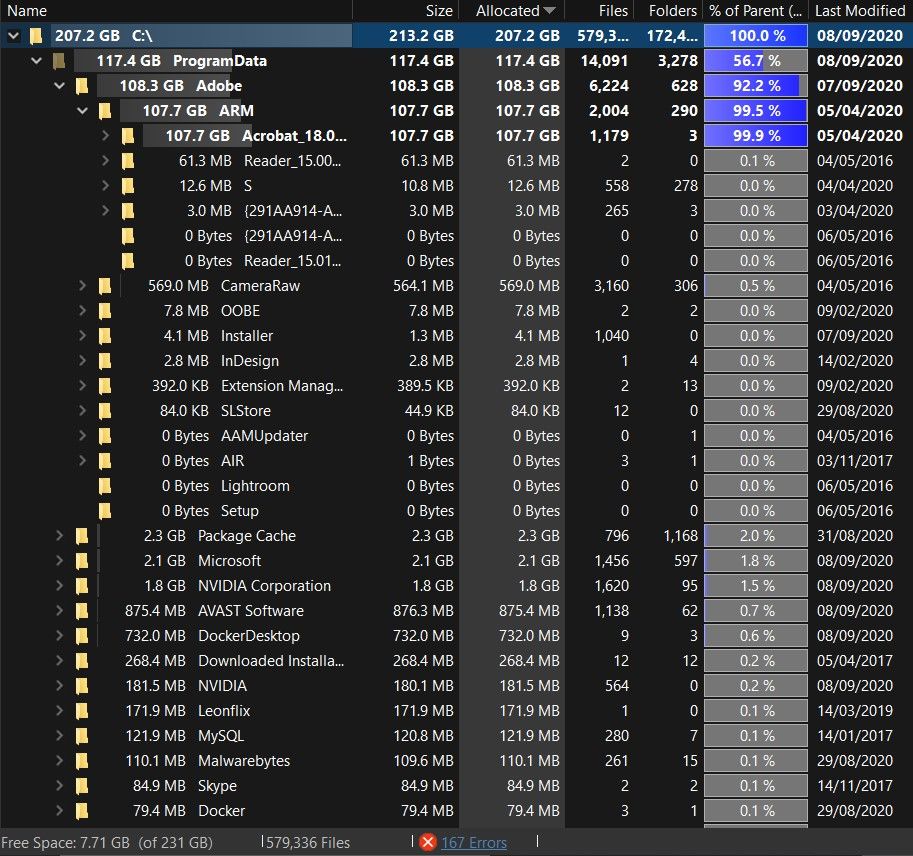Click the AIR folder icon
Screen dimensions: 913x856
click(105, 461)
